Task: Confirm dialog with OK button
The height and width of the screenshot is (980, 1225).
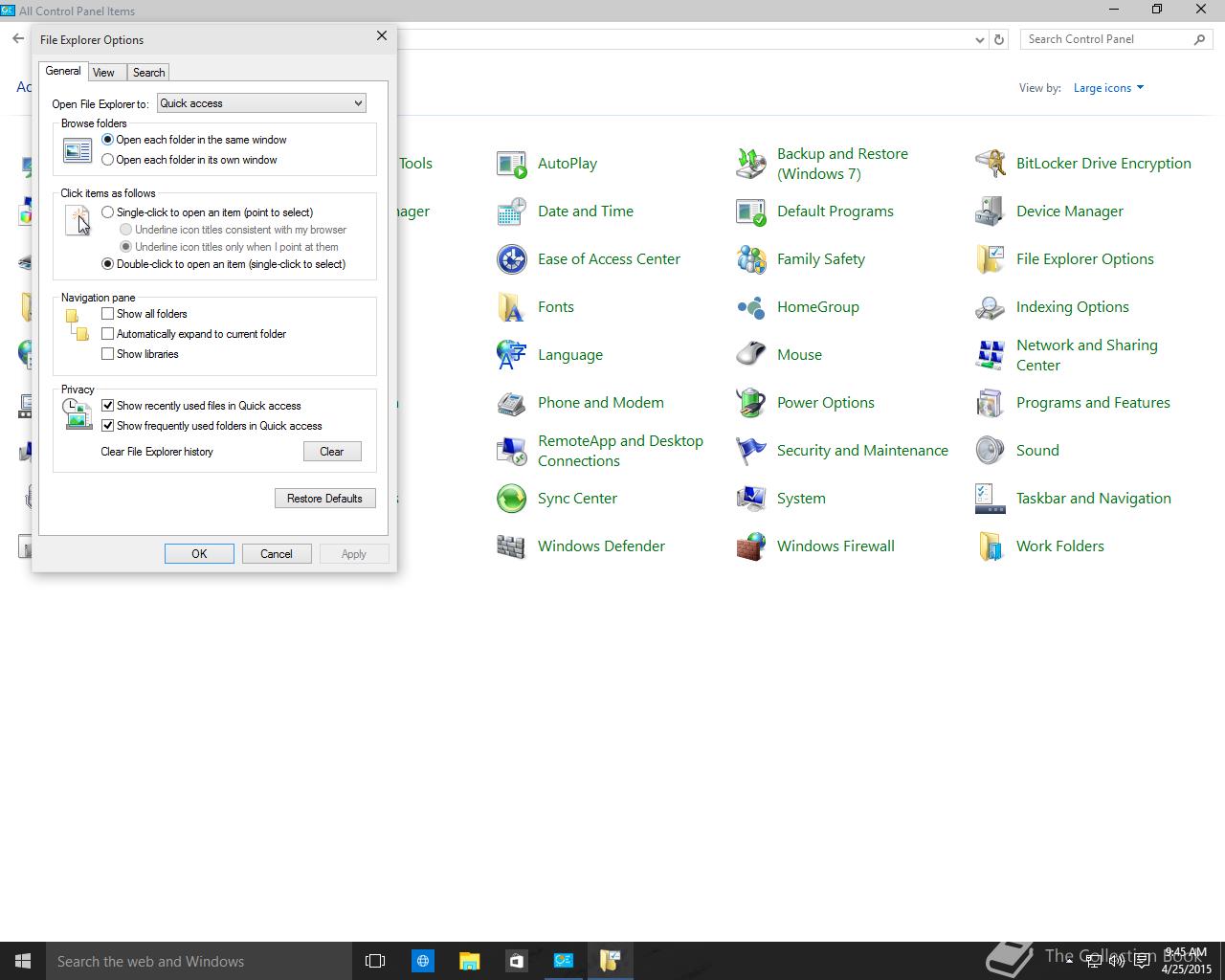Action: point(199,554)
